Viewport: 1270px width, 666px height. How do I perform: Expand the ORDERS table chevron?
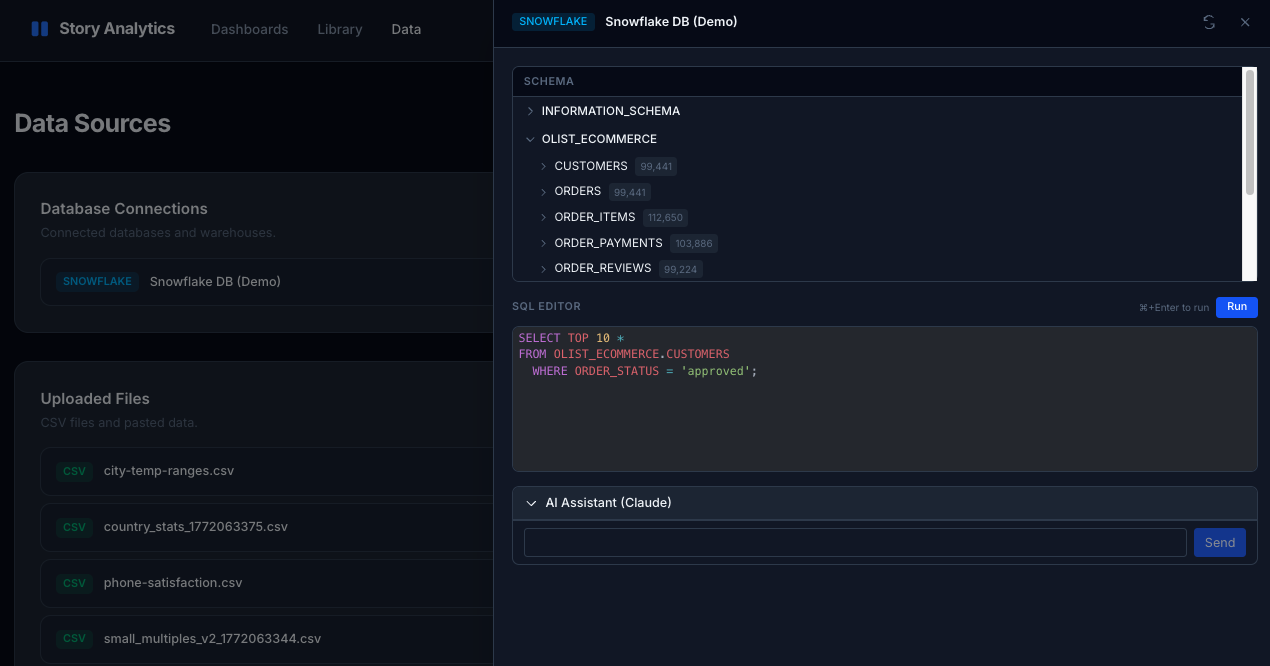tap(544, 191)
